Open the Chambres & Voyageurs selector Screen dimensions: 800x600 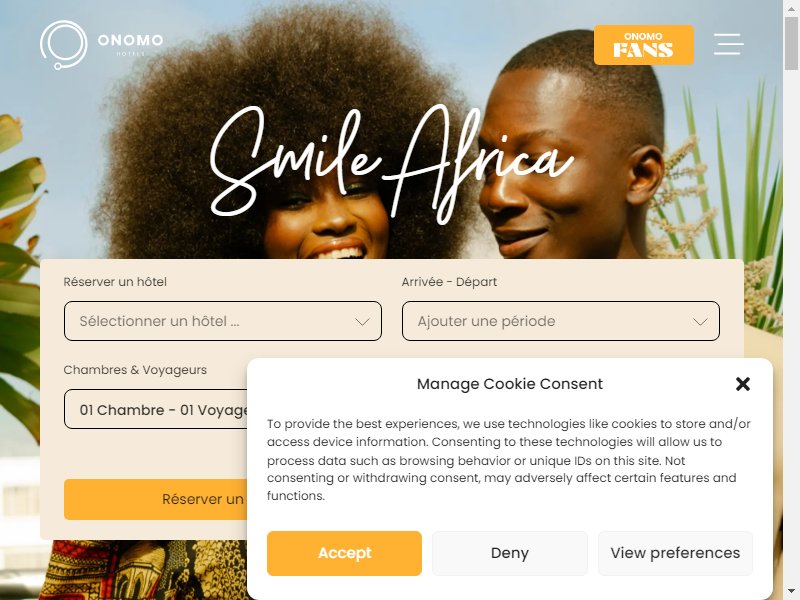pyautogui.click(x=156, y=409)
